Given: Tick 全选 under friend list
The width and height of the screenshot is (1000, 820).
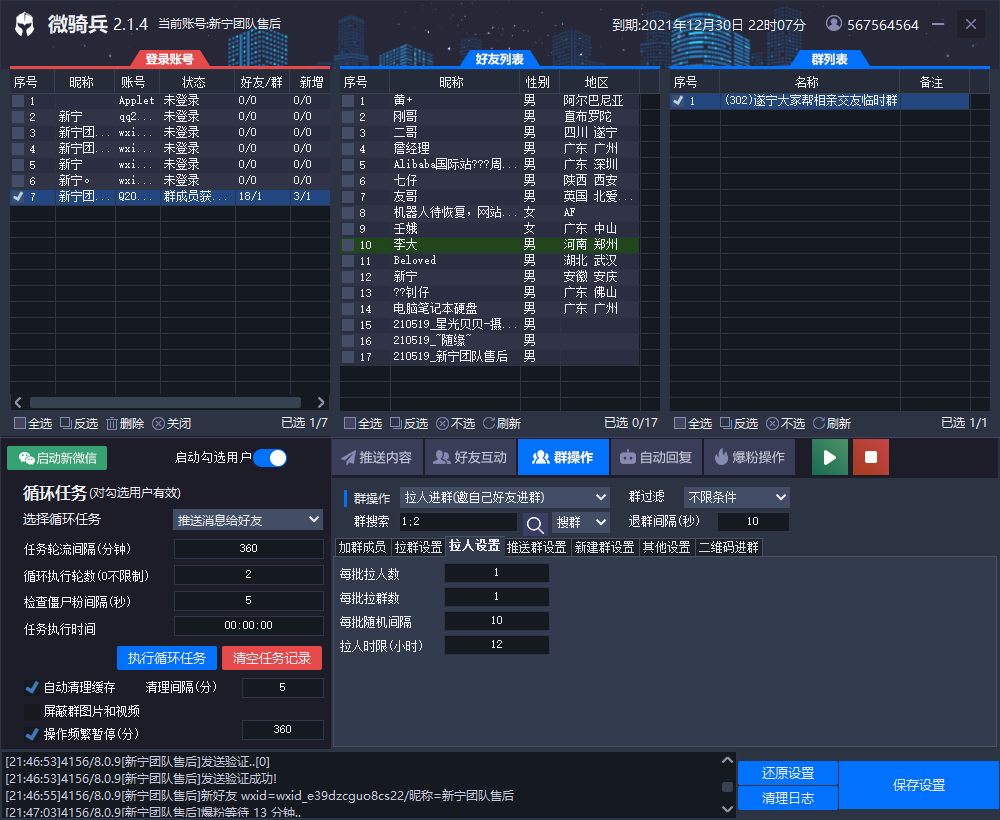Looking at the screenshot, I should pyautogui.click(x=350, y=423).
